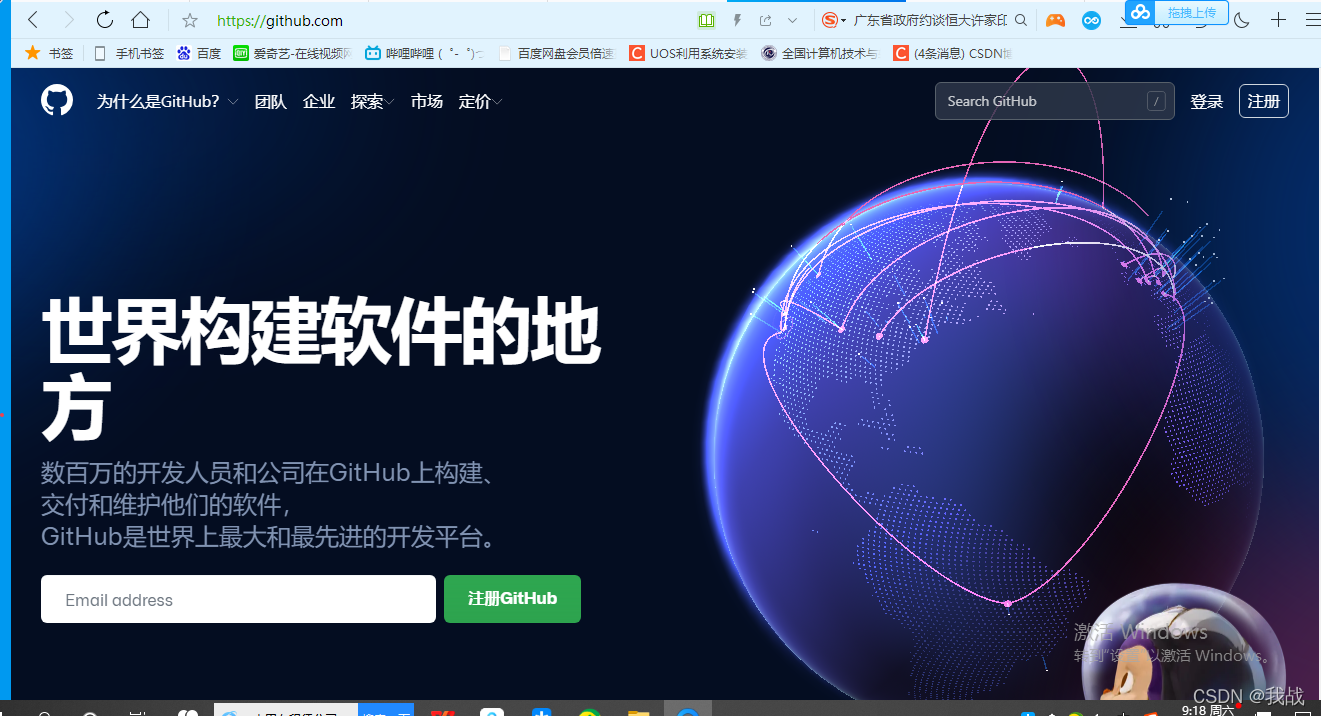1321x716 pixels.
Task: Click the share page icon in address bar
Action: pos(765,20)
